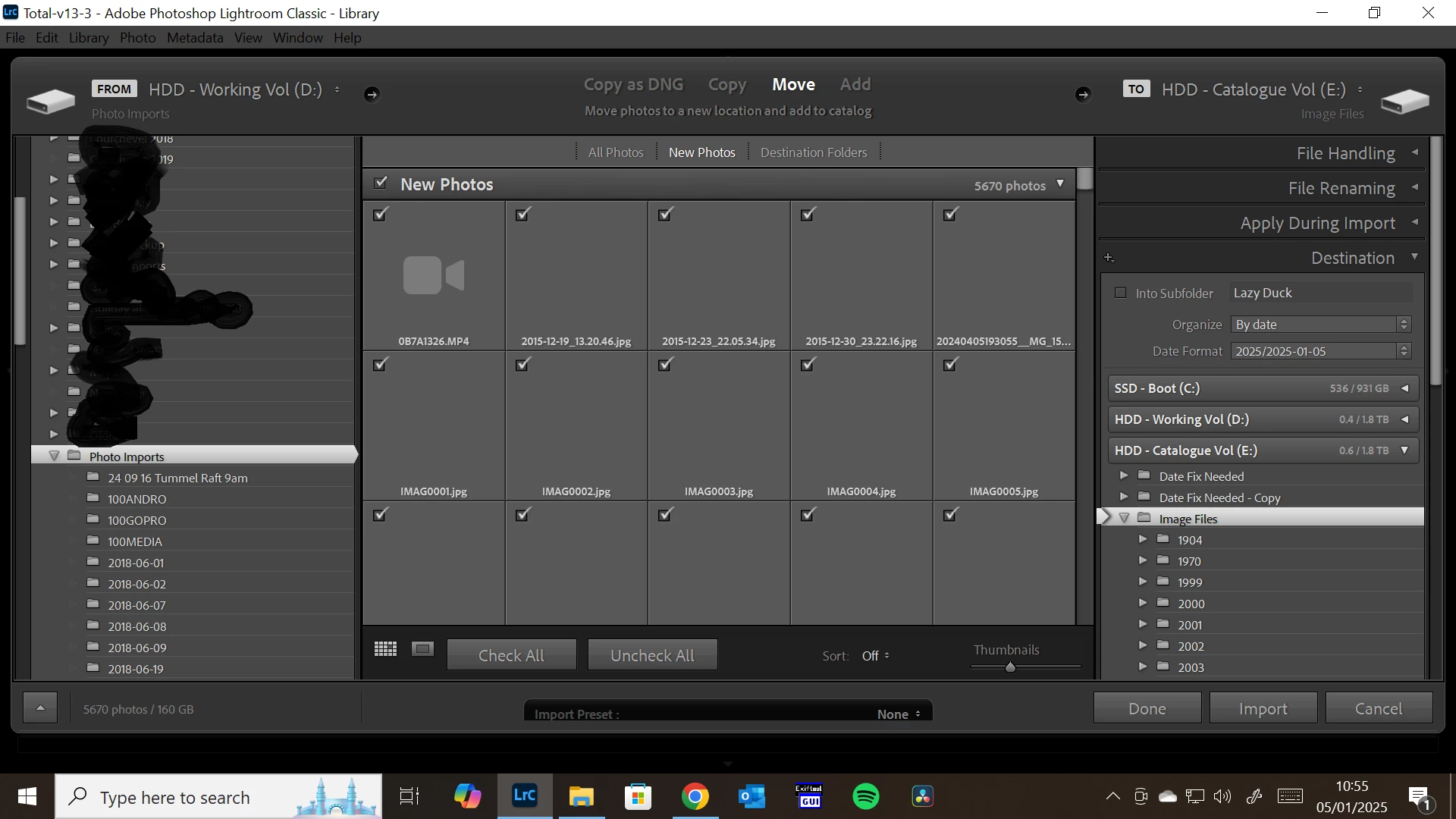The image size is (1456, 819).
Task: Open DaVinci Resolve from the taskbar
Action: pos(922,796)
